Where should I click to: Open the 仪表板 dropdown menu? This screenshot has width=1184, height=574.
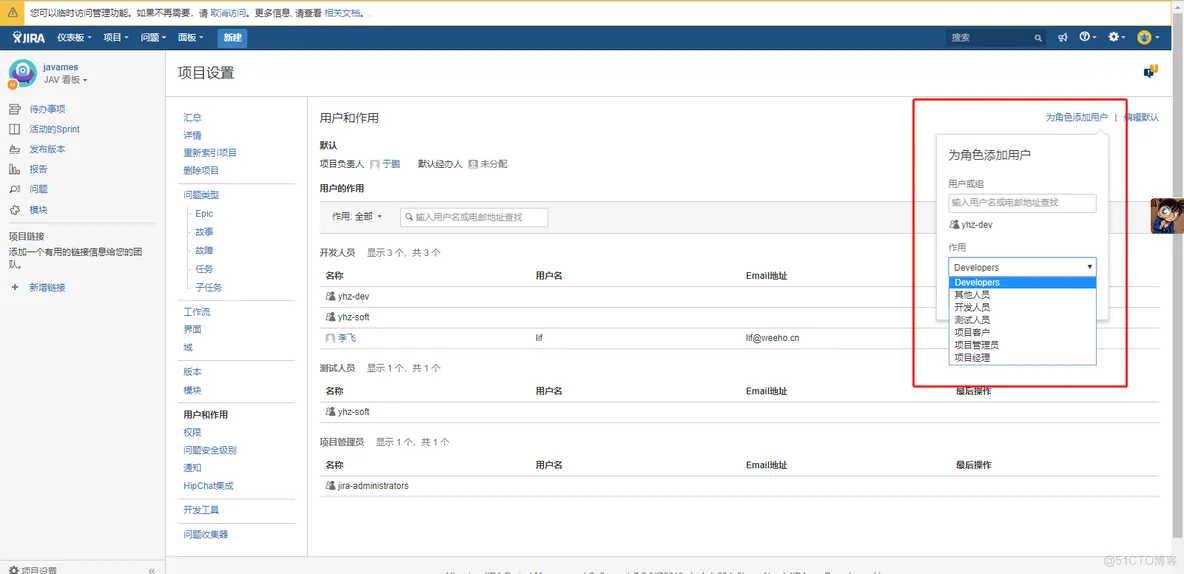(75, 37)
